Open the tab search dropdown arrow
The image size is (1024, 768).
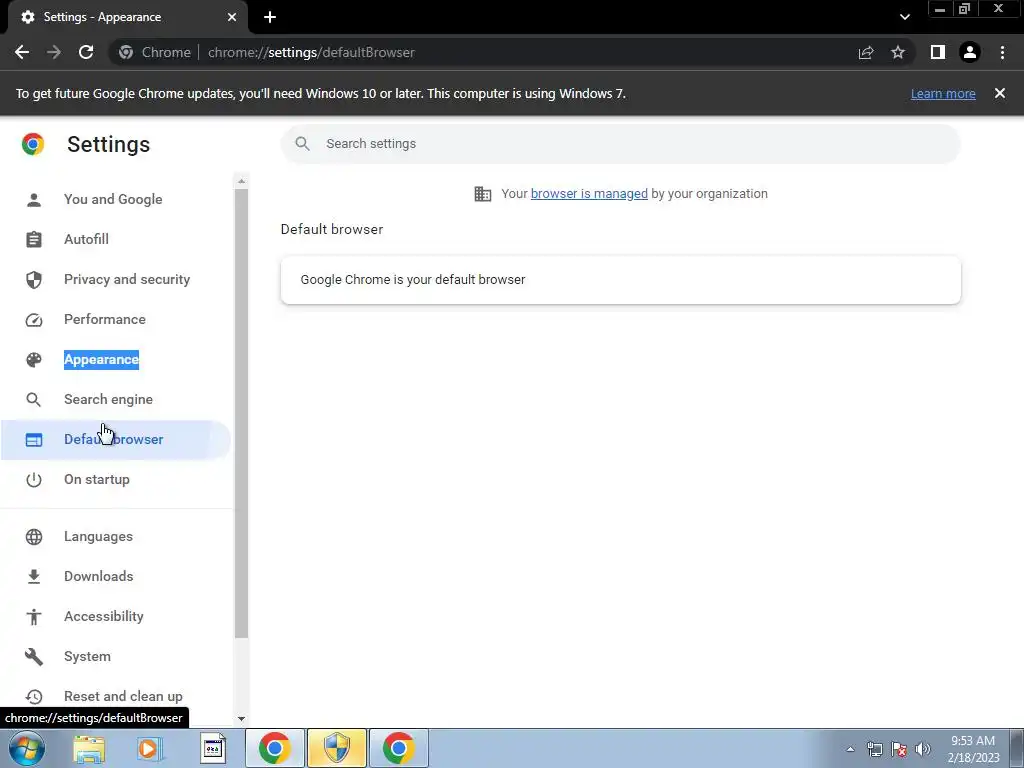click(904, 17)
